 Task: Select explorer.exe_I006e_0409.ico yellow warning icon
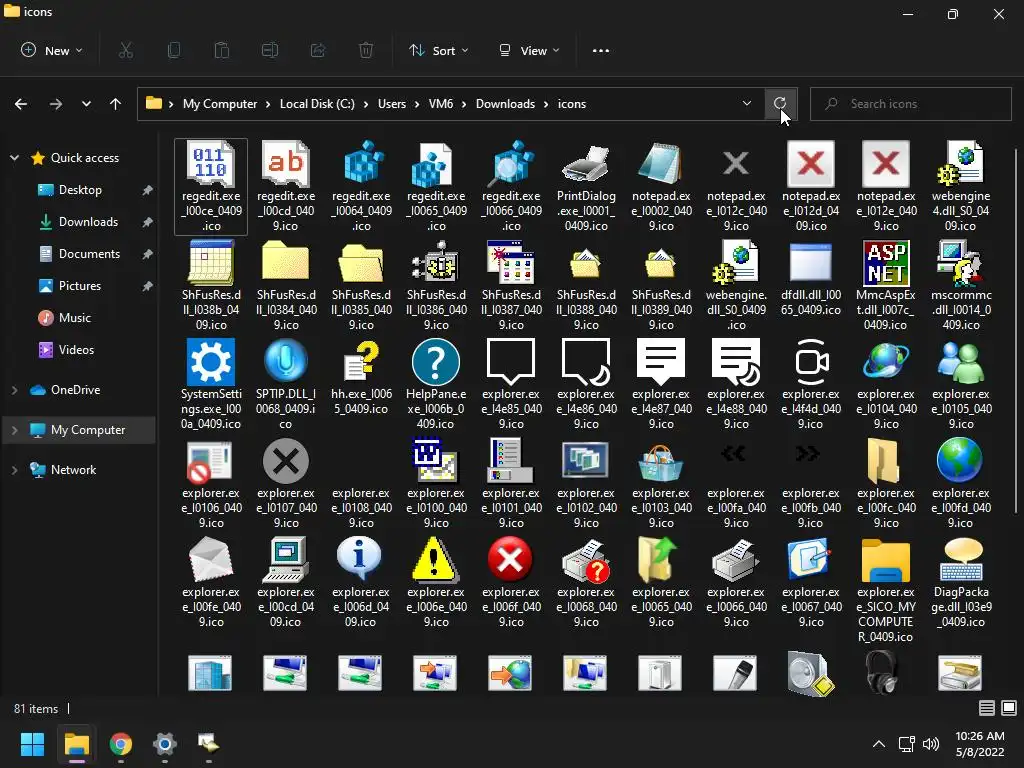[436, 582]
